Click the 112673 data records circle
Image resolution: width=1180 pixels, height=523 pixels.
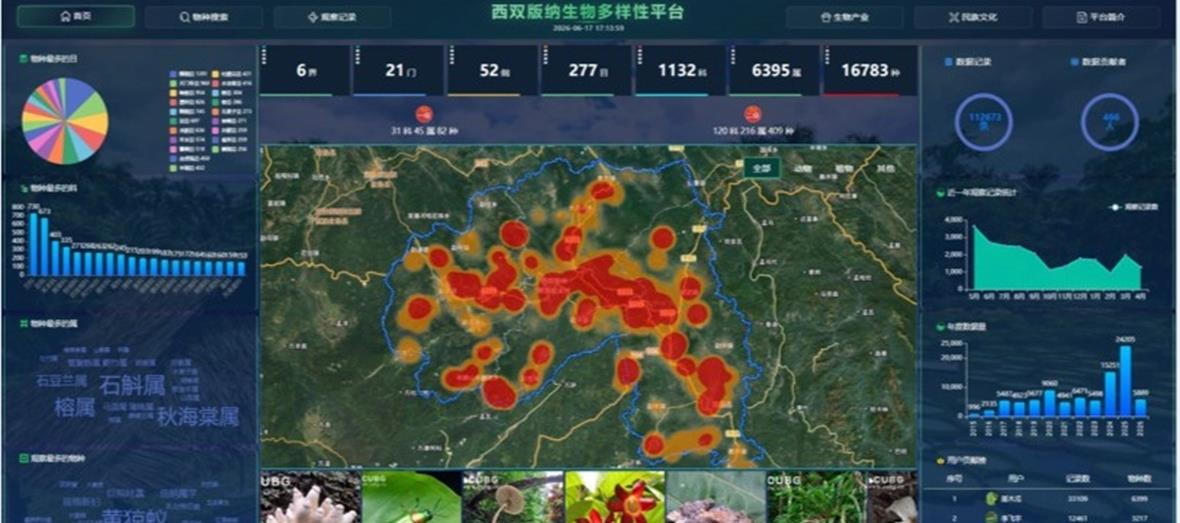[x=983, y=121]
